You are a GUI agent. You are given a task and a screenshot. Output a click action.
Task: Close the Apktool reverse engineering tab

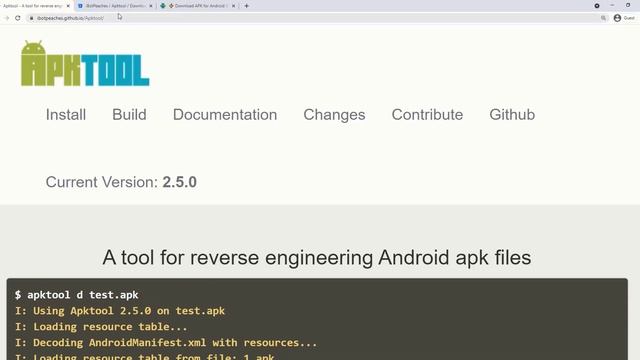[68, 6]
